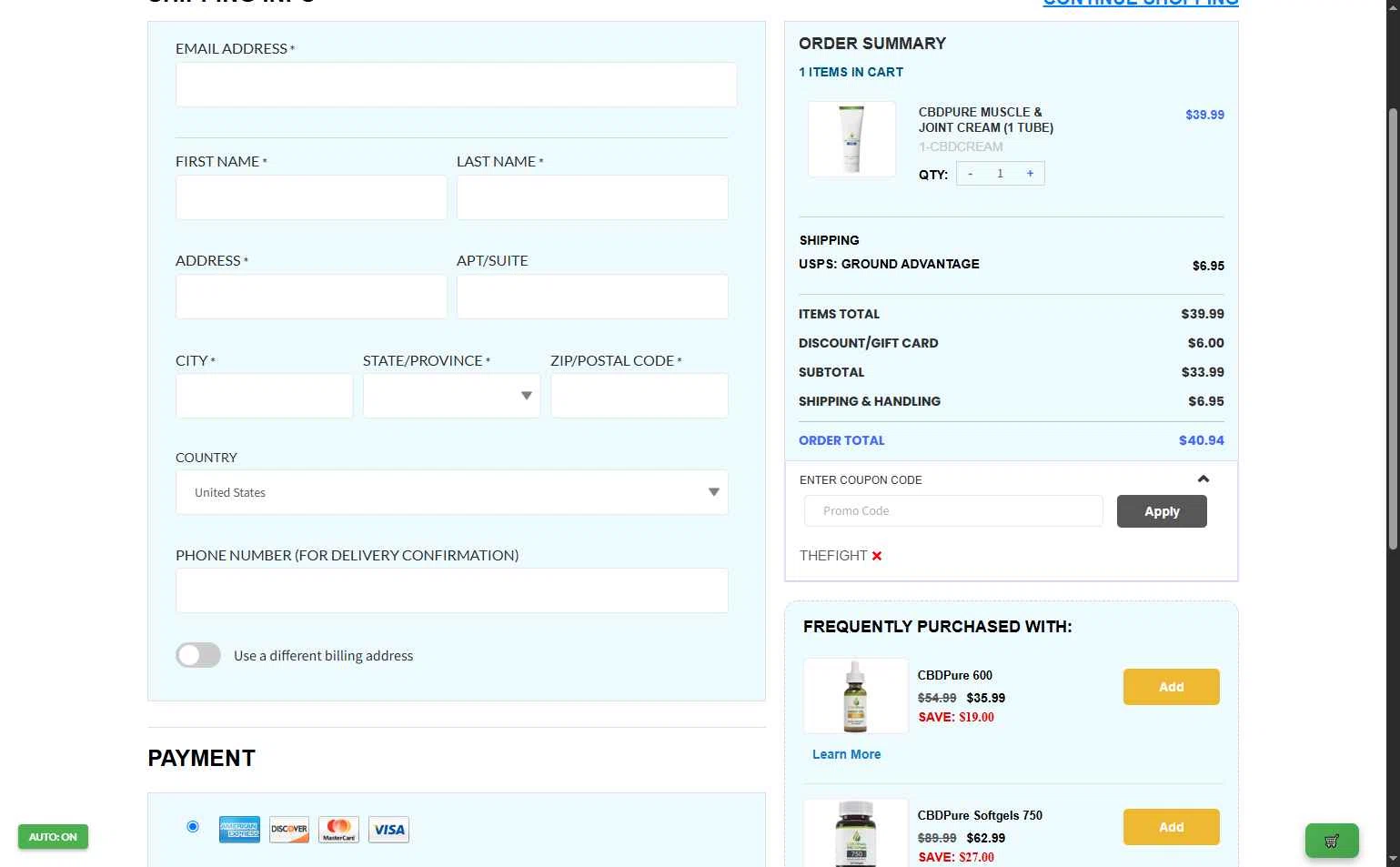Decrease quantity with the minus button
Viewport: 1400px width, 867px height.
click(x=971, y=174)
